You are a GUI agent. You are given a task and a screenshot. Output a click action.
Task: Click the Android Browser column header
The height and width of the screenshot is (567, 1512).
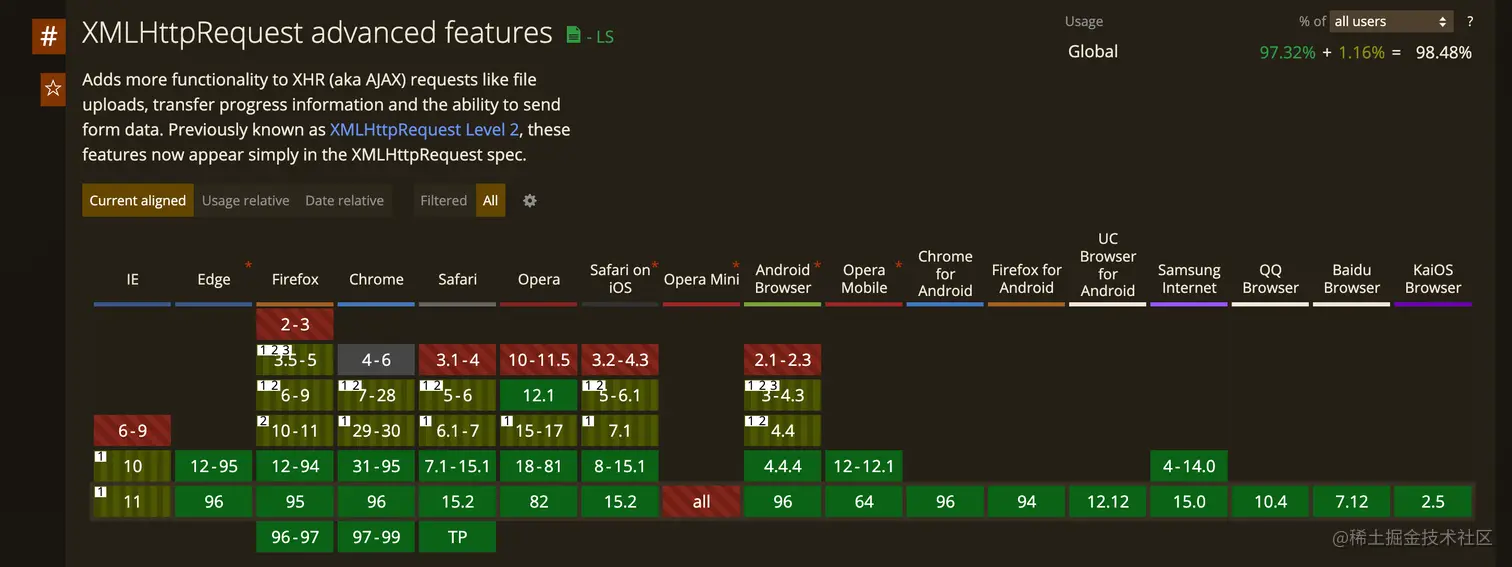pyautogui.click(x=783, y=279)
